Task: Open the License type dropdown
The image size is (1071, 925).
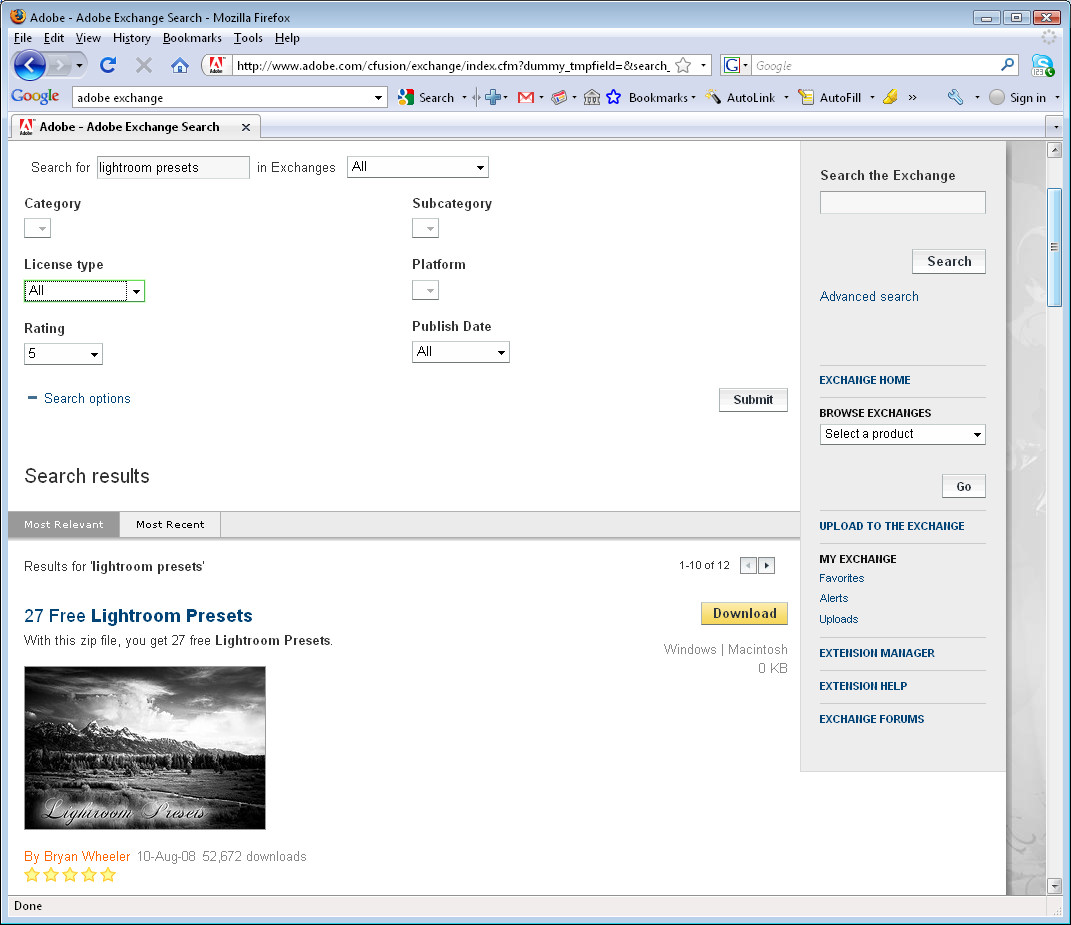Action: (x=85, y=291)
